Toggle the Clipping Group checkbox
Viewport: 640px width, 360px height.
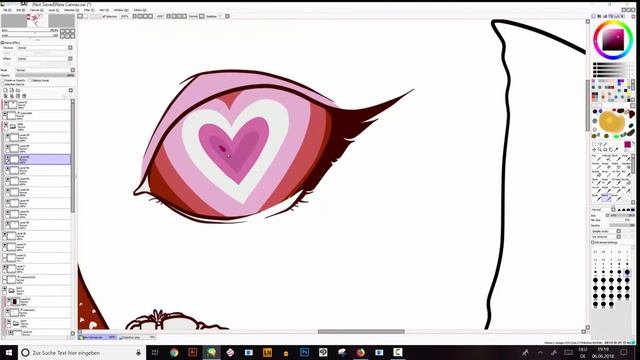coord(30,80)
